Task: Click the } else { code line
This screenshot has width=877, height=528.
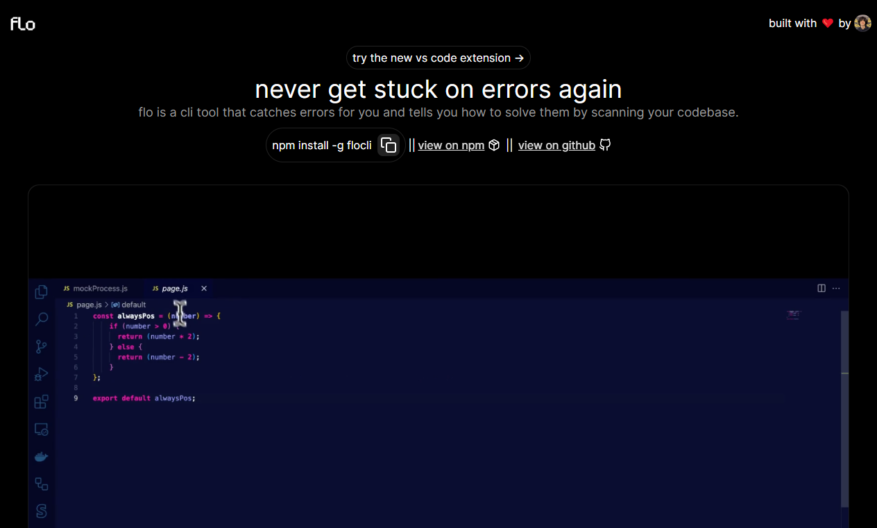Action: tap(125, 347)
